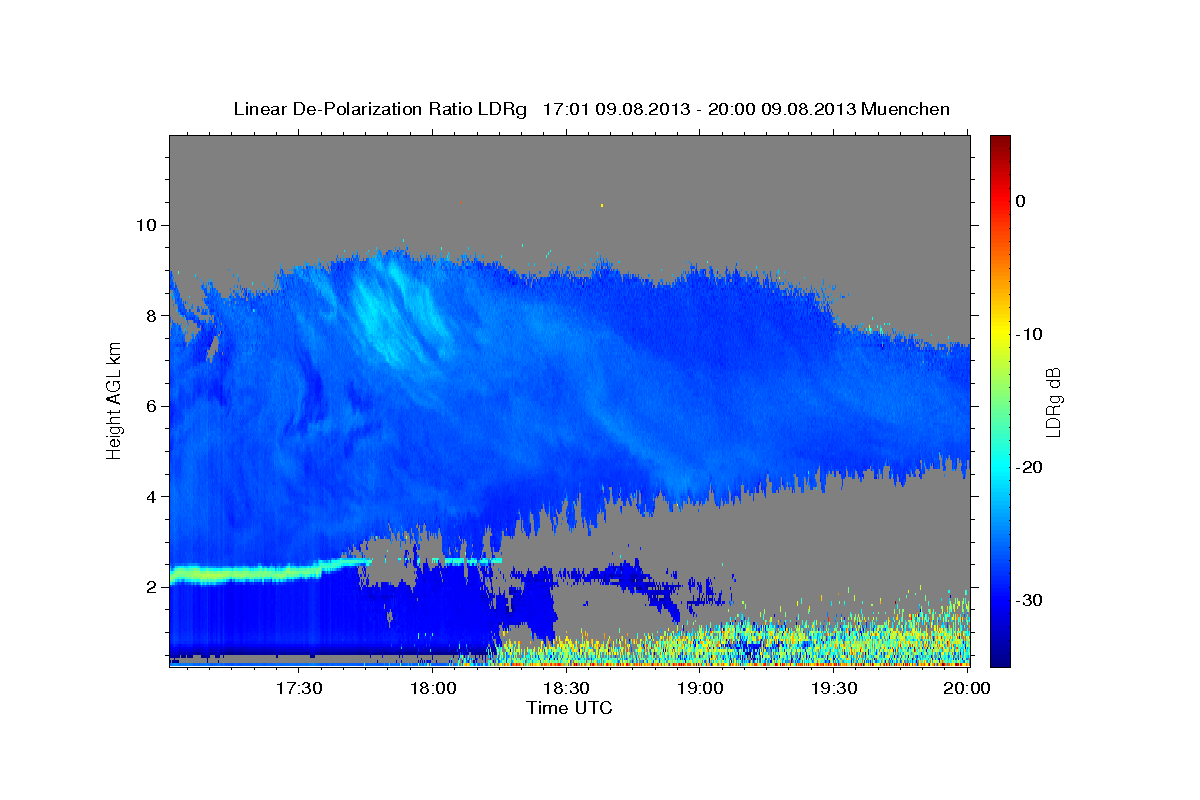Click the height axis label 6

(150, 406)
